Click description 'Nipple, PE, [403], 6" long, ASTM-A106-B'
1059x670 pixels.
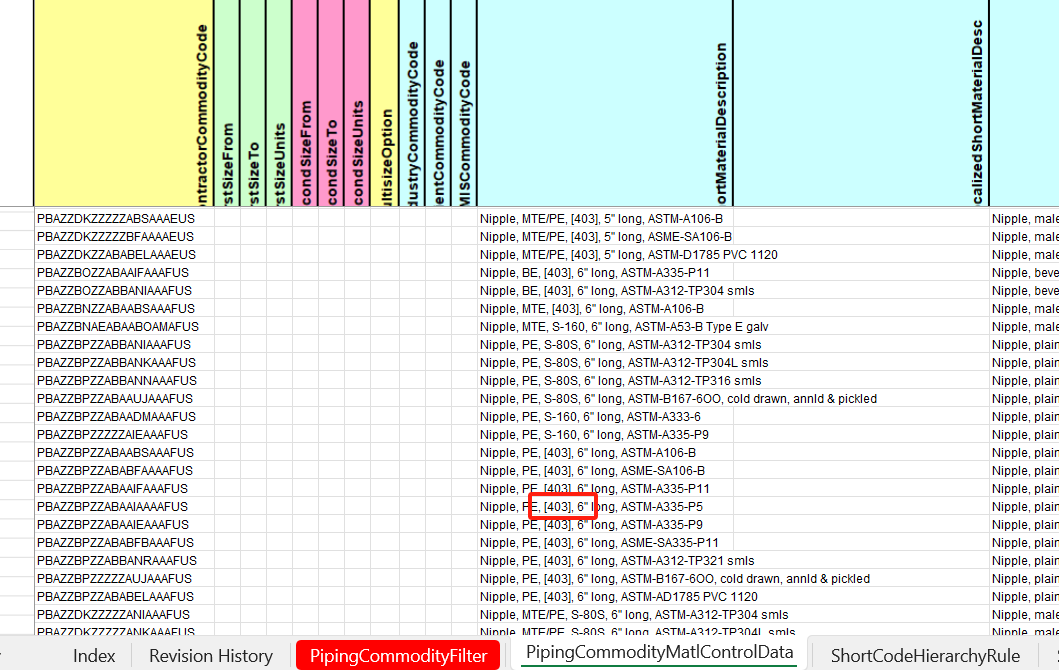588,453
